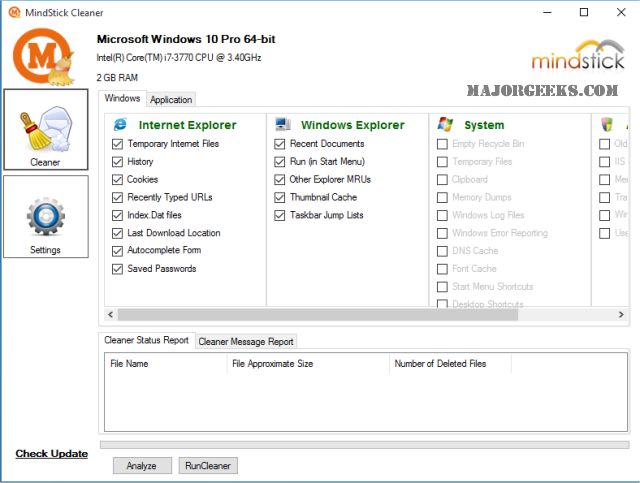Enable Empty Recycle Bin checkbox
Viewport: 640px width, 483px height.
[x=442, y=144]
